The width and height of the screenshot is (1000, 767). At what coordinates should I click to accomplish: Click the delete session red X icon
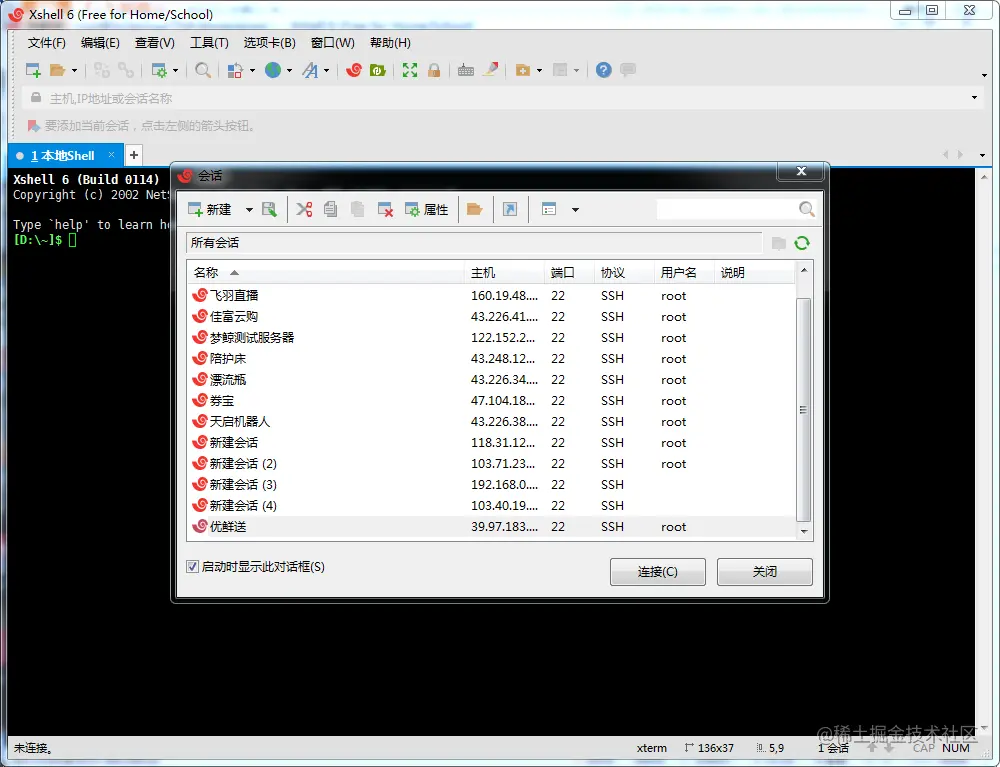click(385, 209)
